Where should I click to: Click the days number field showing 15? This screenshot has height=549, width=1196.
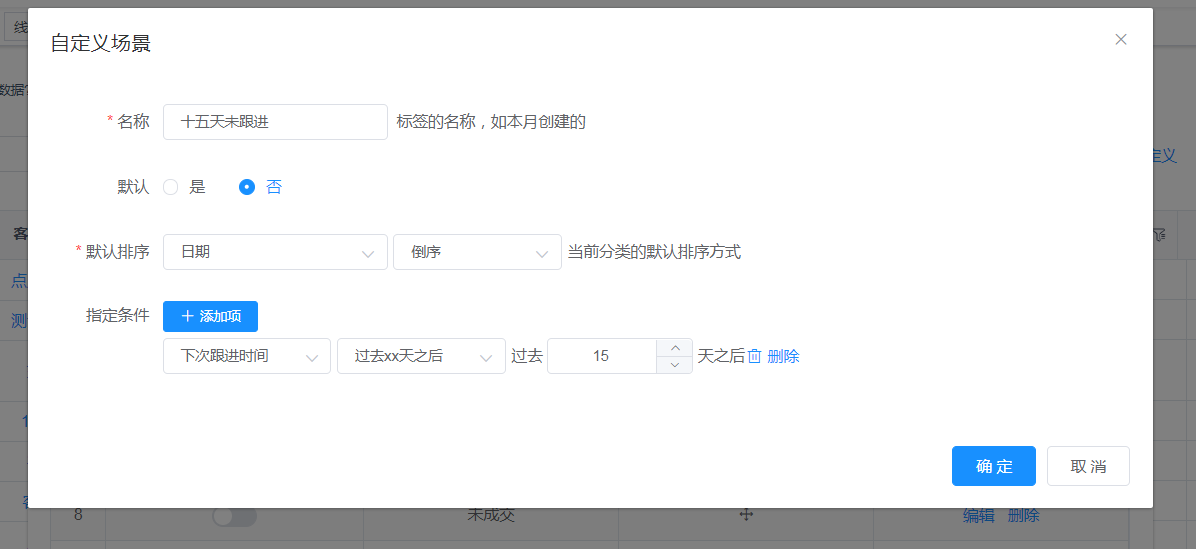tap(601, 356)
